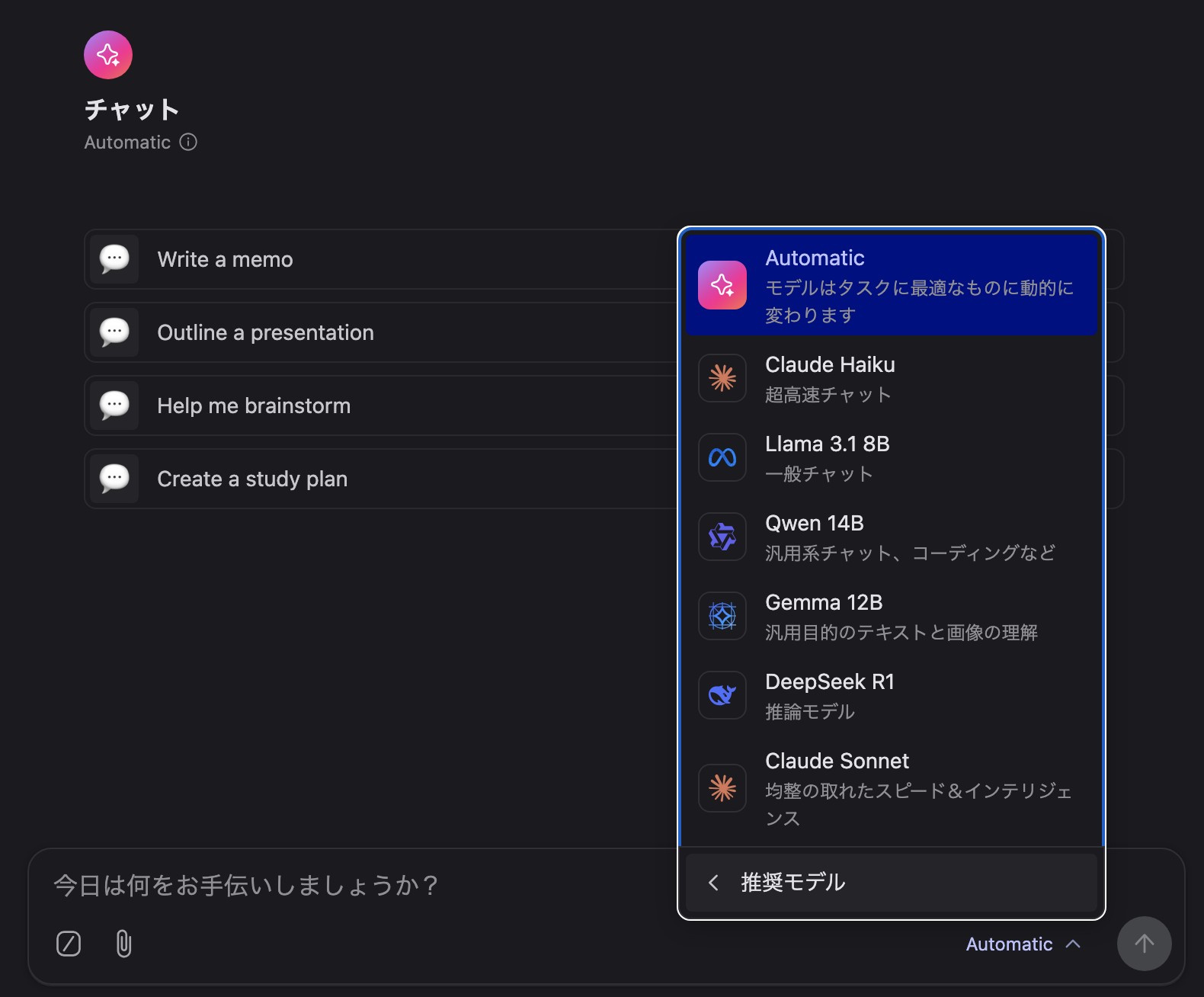The image size is (1204, 997).
Task: Start the Help me brainstorm prompt
Action: (381, 406)
